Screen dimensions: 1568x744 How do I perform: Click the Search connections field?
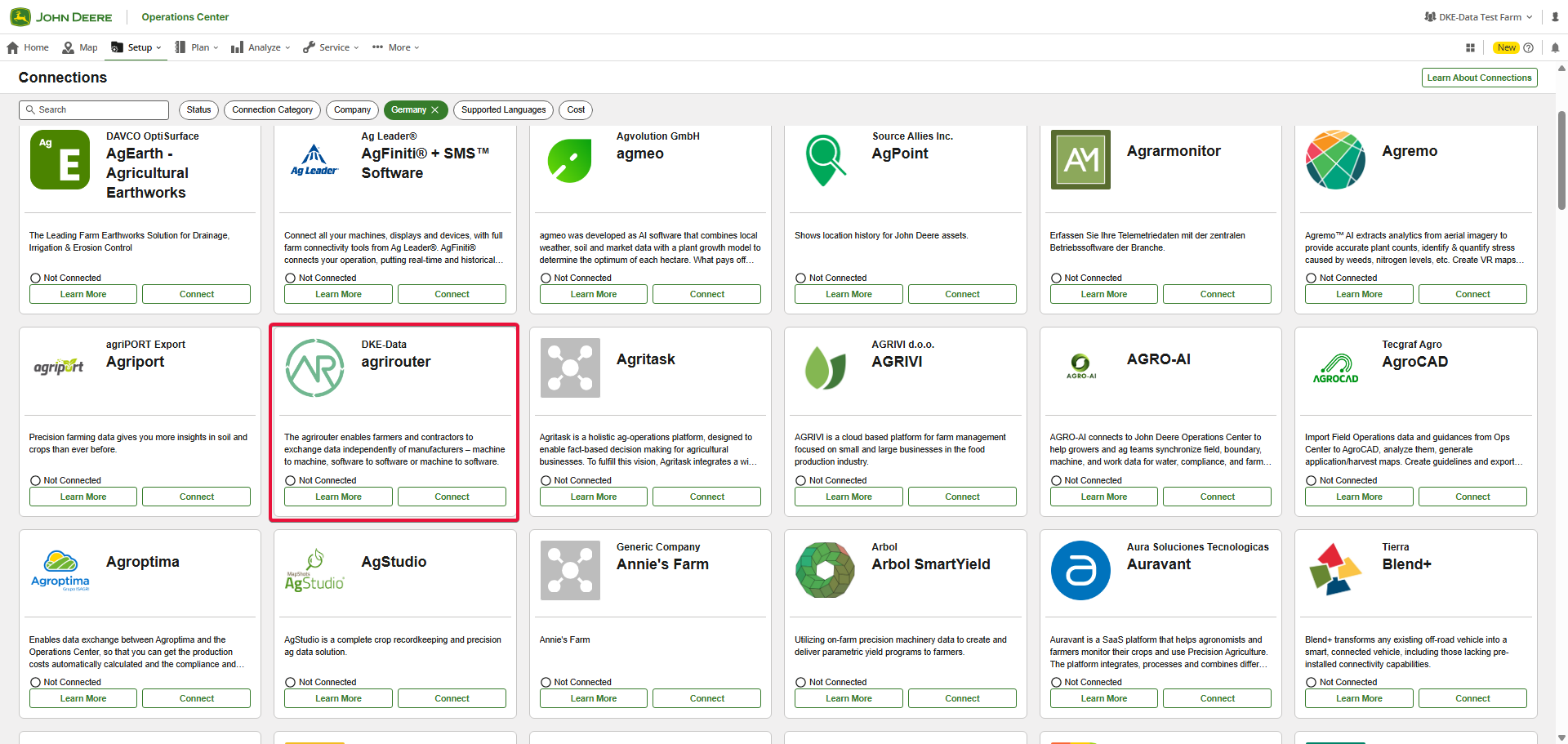click(x=94, y=109)
